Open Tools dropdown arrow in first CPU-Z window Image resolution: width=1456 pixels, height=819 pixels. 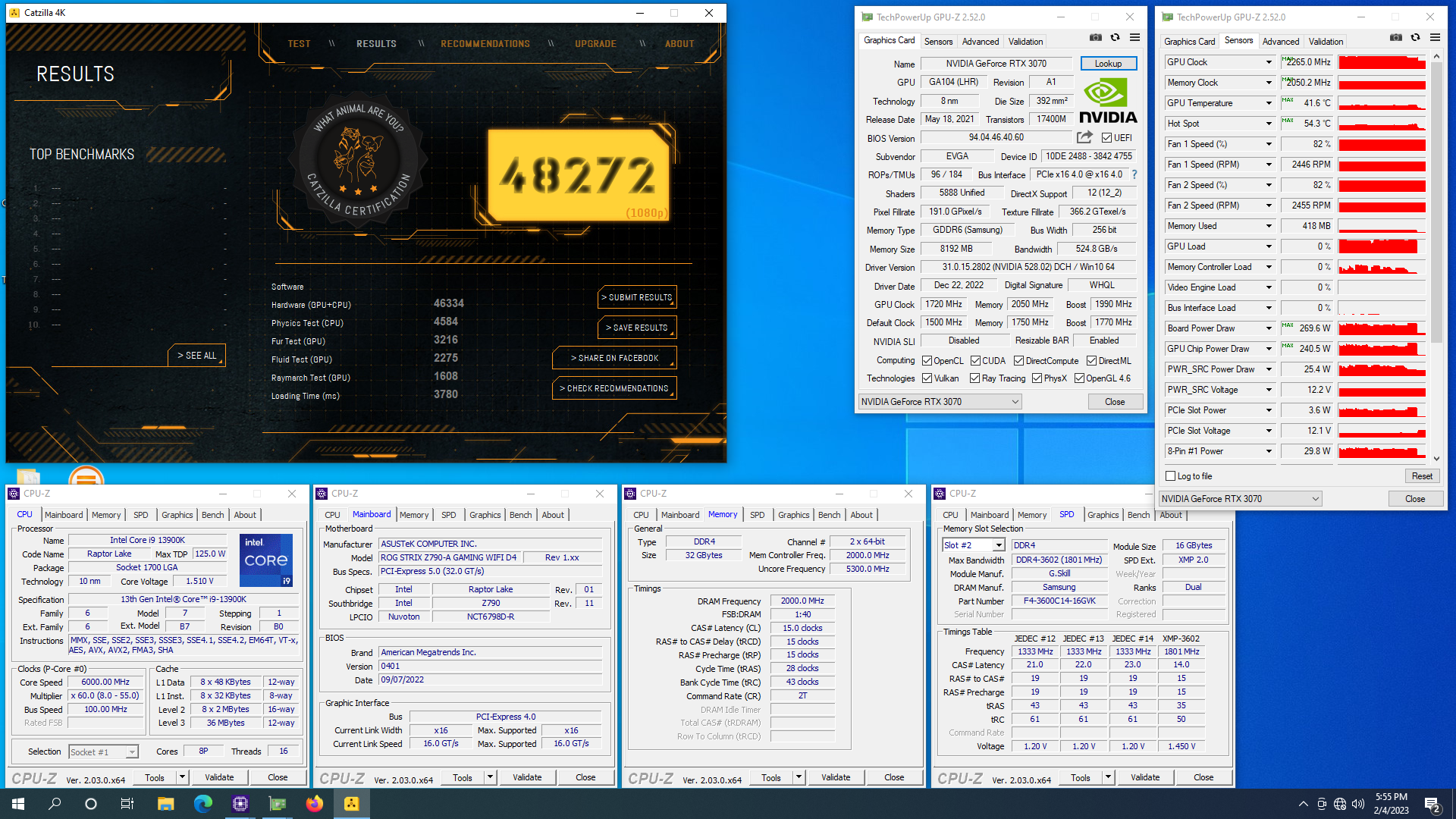coord(181,777)
